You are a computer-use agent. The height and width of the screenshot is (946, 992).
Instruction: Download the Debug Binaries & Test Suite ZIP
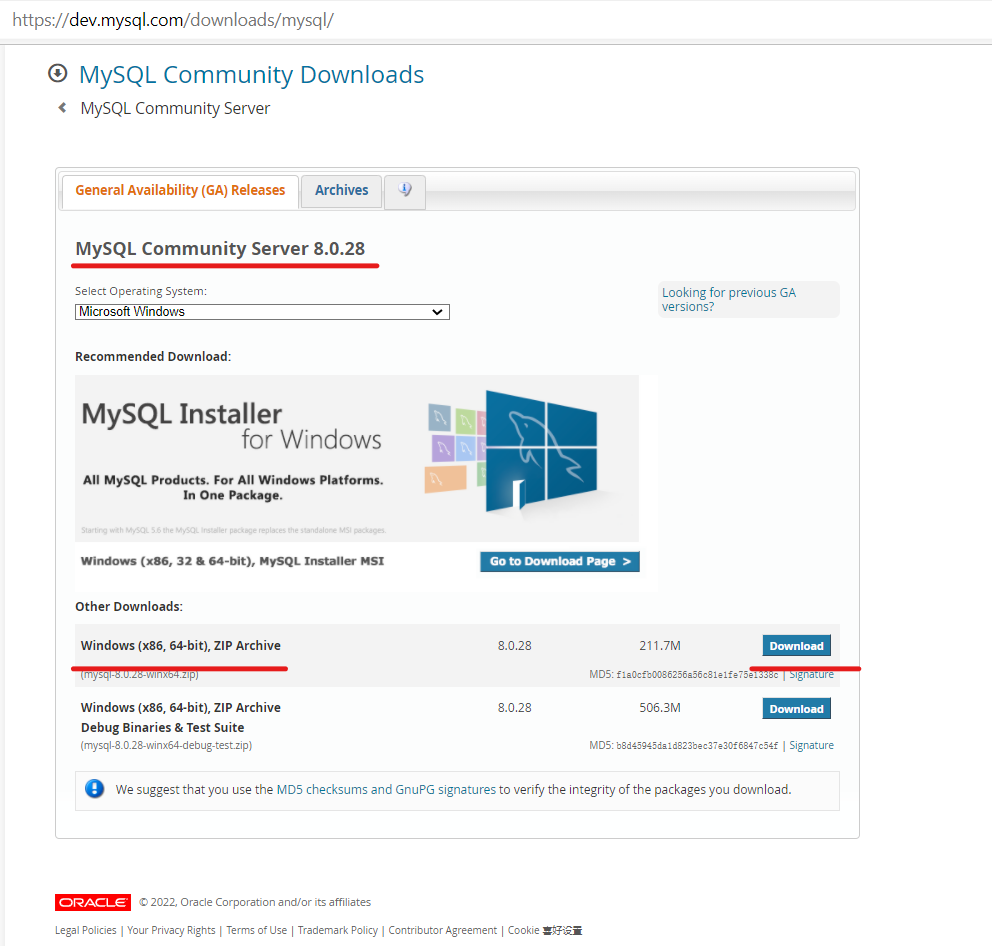797,709
